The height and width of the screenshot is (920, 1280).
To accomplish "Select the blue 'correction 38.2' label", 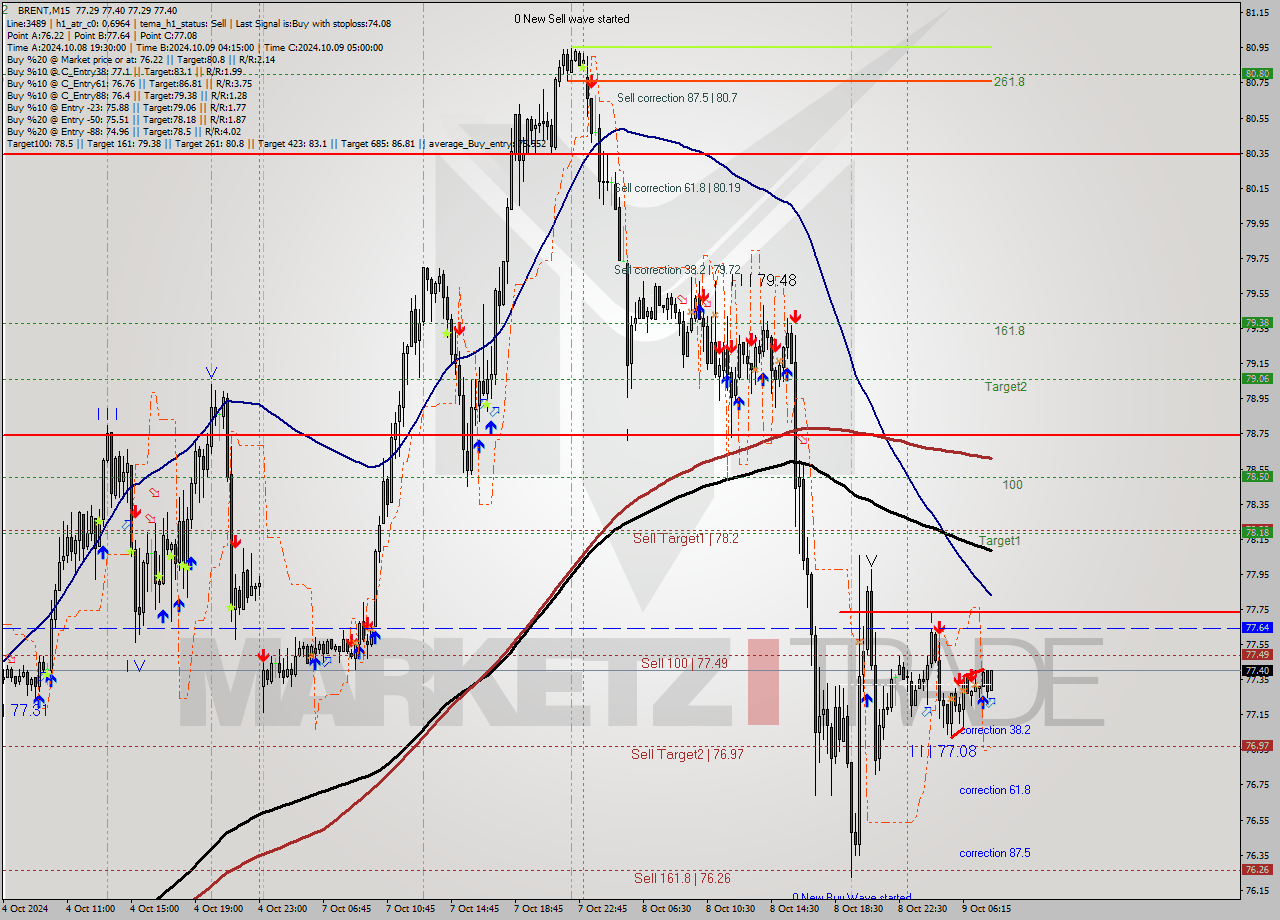I will point(995,730).
